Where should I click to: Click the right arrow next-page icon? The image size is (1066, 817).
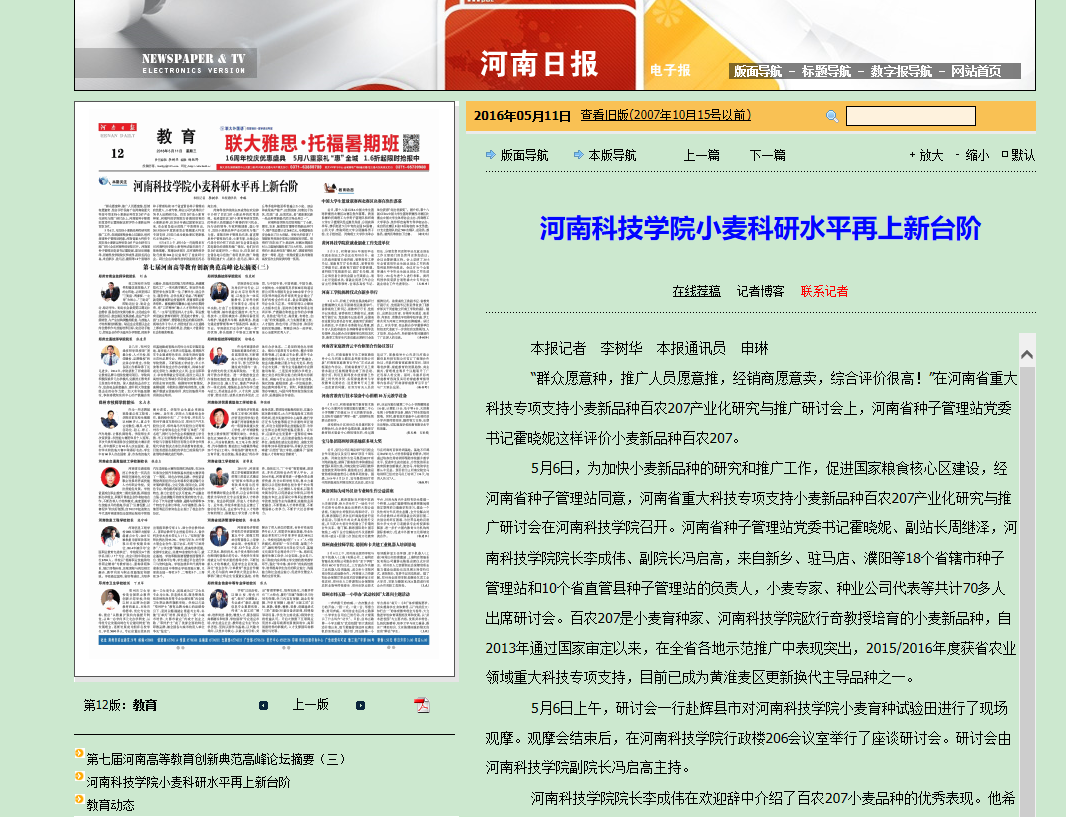pos(361,705)
